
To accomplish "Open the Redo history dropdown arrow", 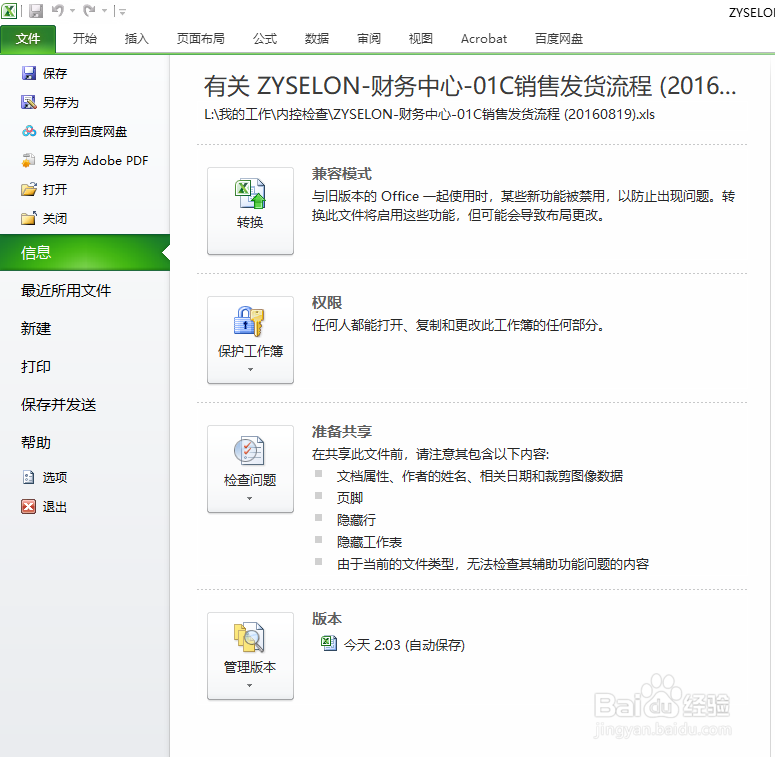I will point(104,11).
